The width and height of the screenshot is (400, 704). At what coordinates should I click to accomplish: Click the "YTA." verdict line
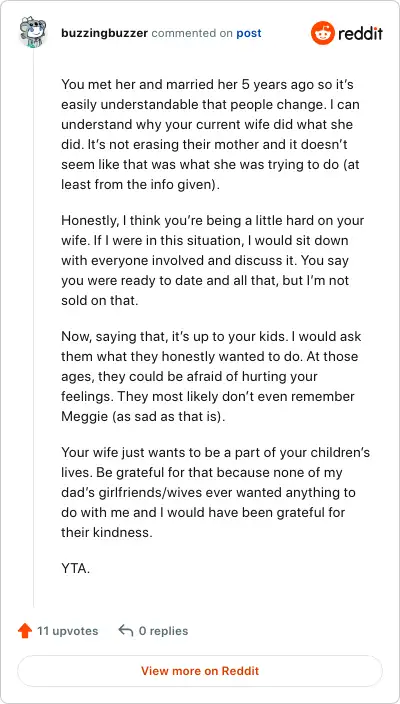pyautogui.click(x=76, y=569)
